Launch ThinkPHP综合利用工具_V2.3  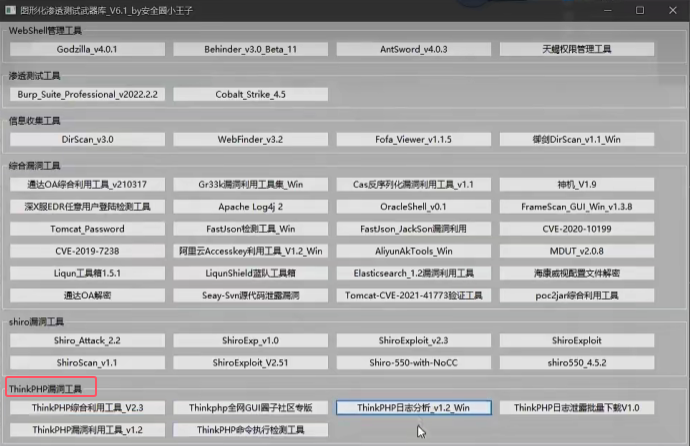coord(87,408)
